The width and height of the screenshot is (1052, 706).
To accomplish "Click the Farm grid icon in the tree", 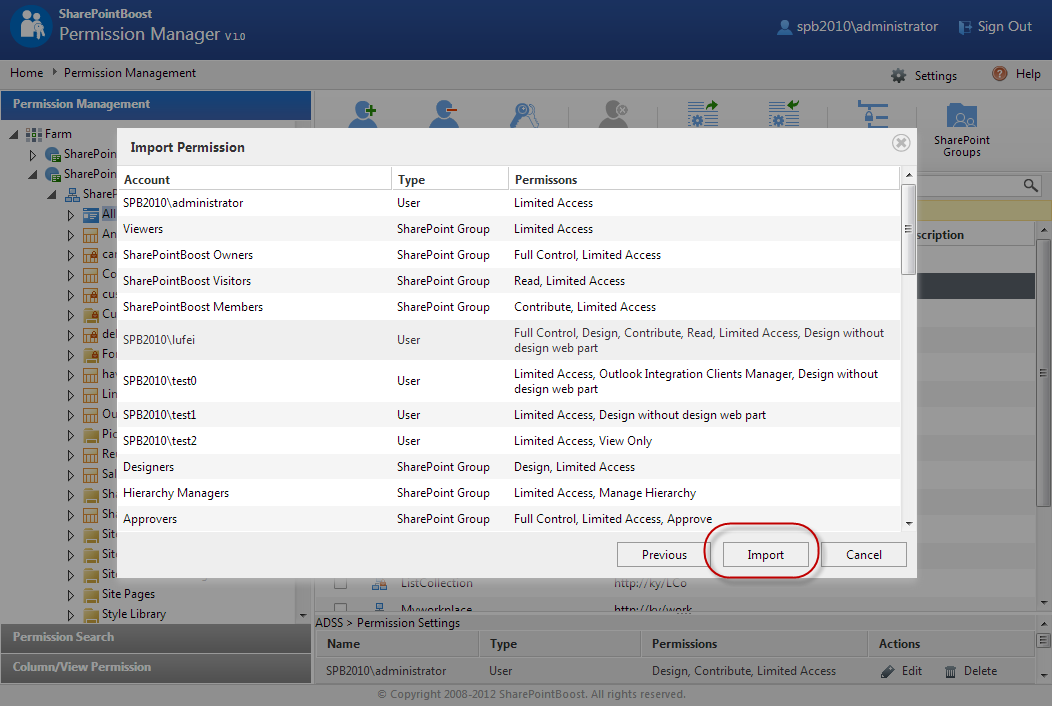I will click(34, 134).
